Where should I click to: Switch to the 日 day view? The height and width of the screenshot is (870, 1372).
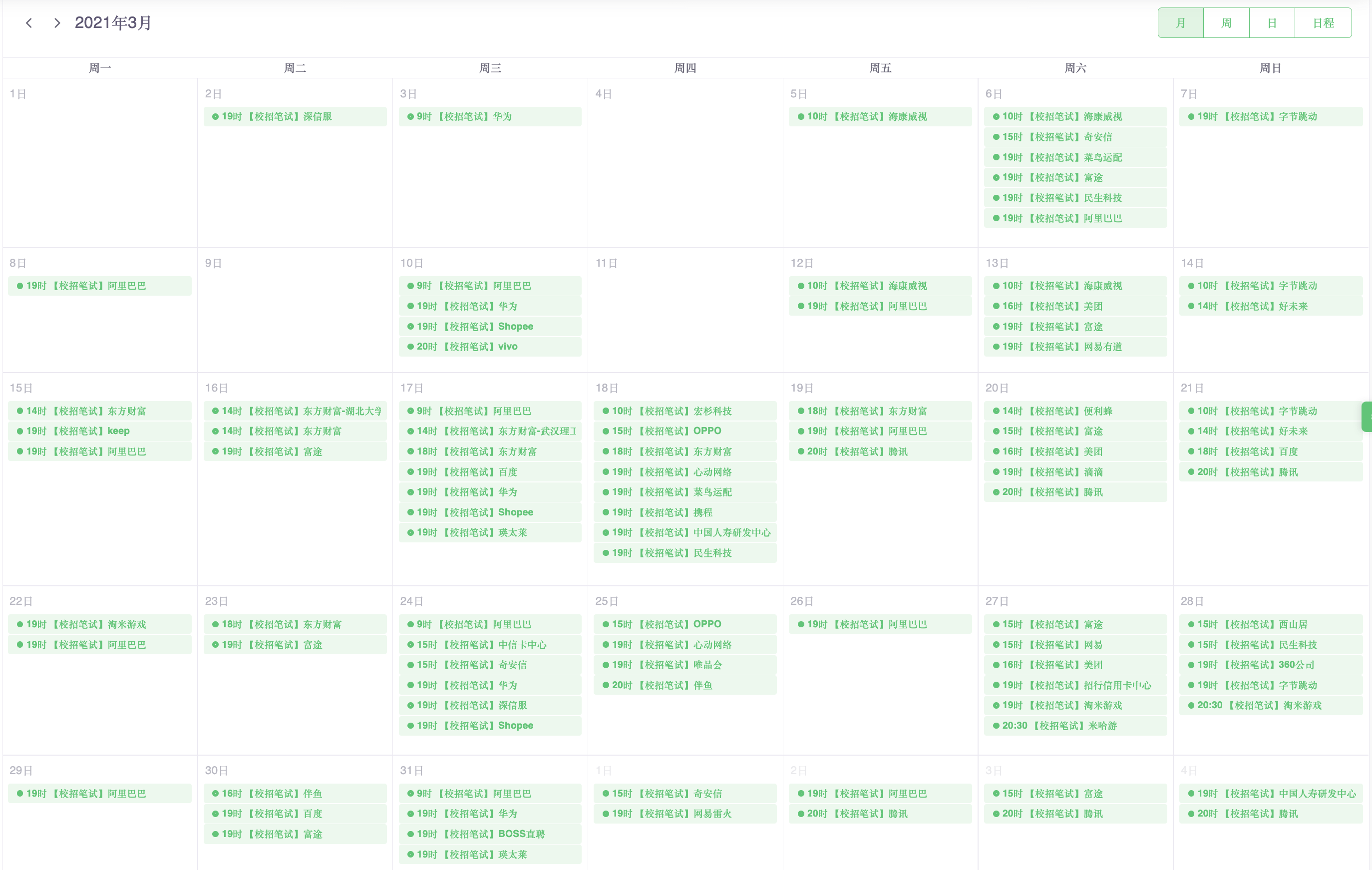coord(1272,23)
